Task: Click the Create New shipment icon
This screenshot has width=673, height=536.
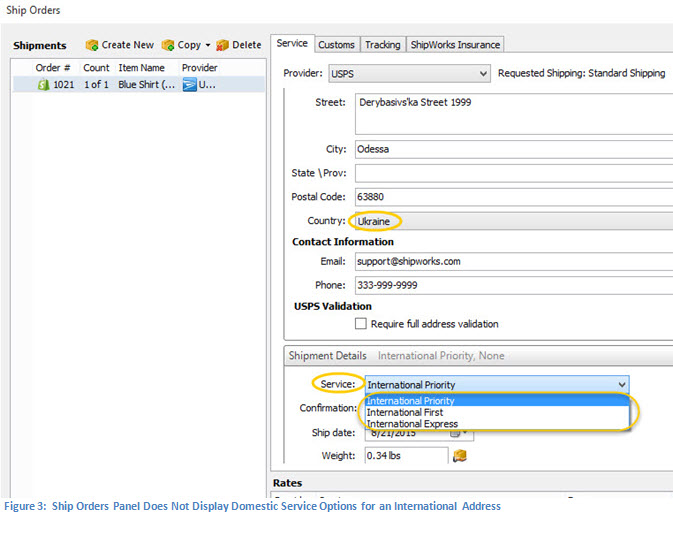Action: coord(92,45)
